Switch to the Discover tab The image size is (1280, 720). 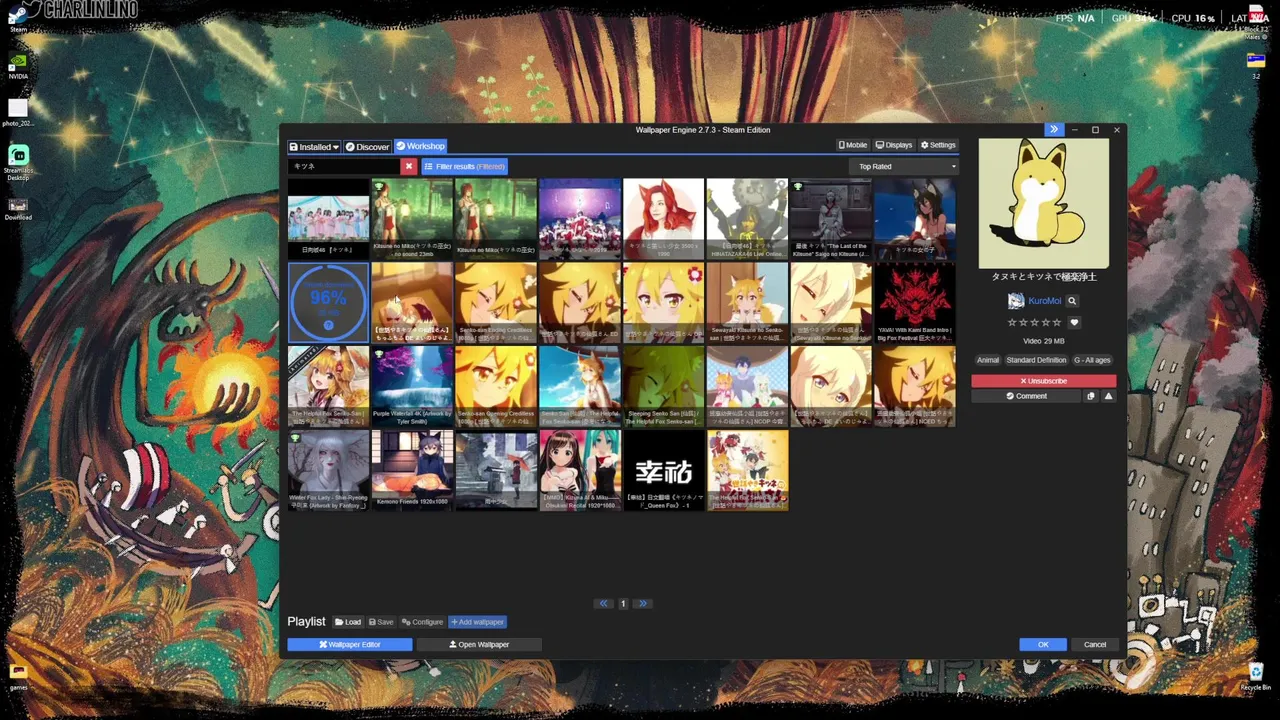coord(367,147)
